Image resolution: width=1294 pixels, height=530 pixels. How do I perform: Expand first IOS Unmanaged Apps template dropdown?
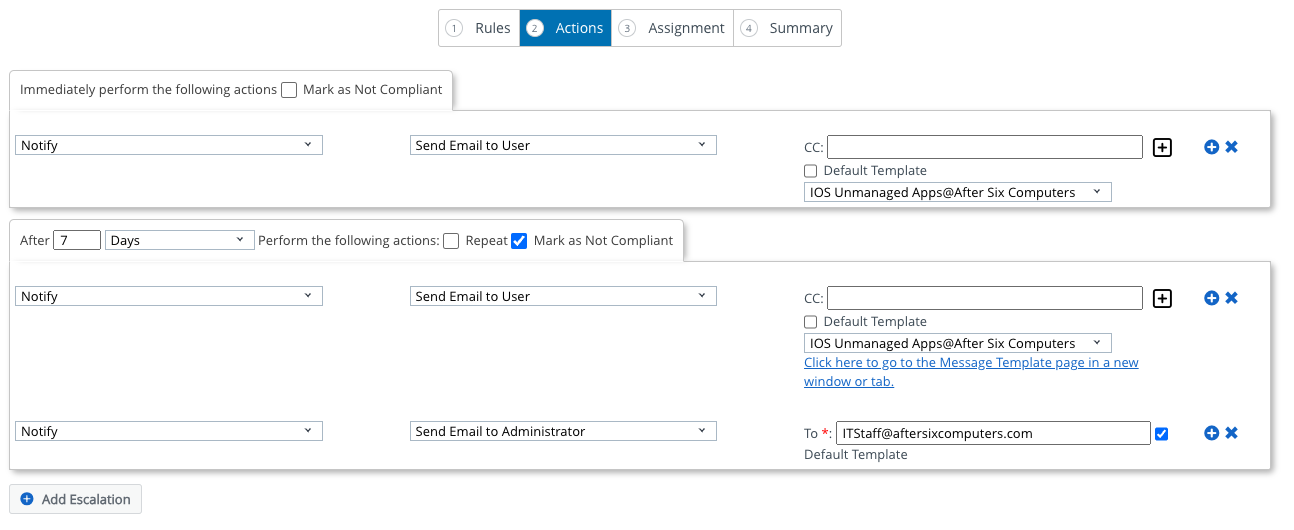point(957,192)
